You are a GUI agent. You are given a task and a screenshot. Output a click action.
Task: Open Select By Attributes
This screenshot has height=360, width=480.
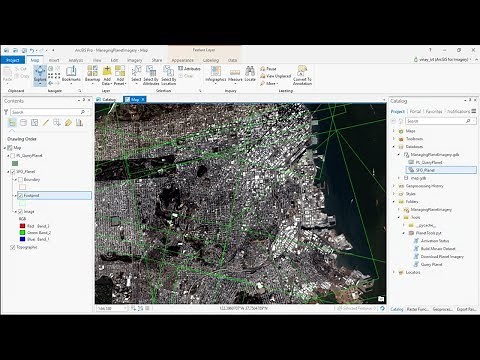(151, 75)
